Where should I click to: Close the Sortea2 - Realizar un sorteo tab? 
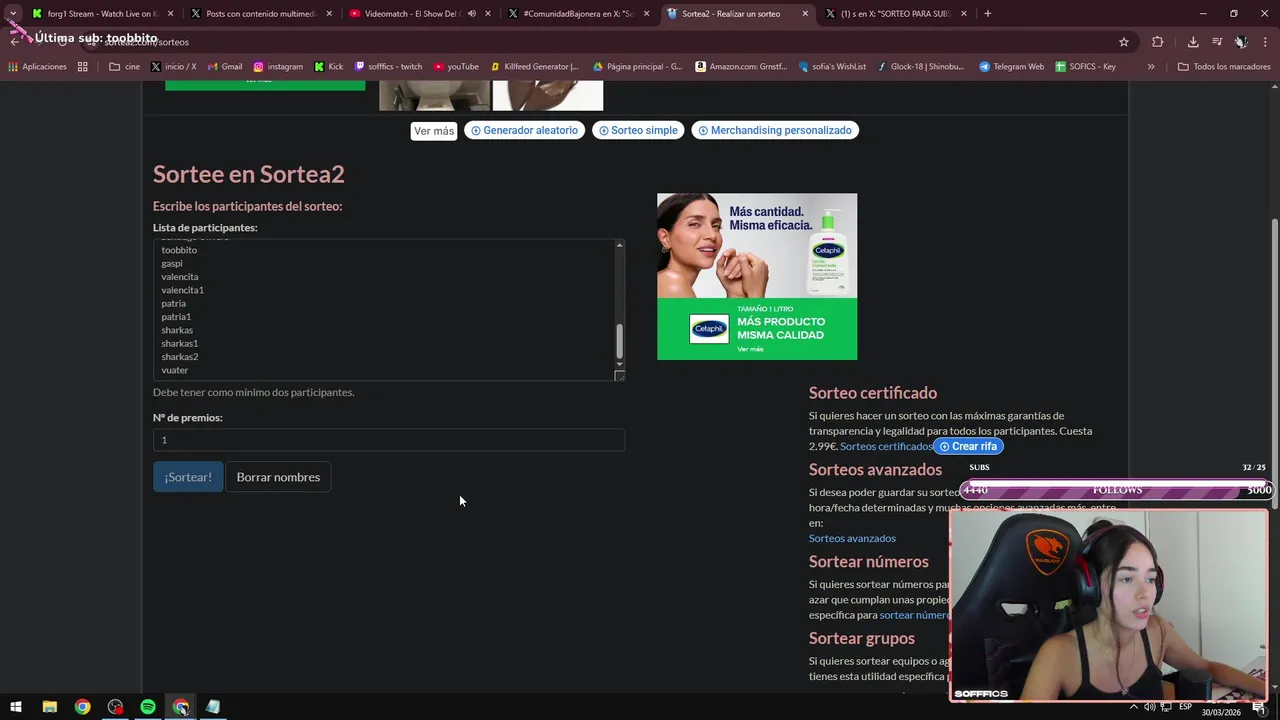pos(805,14)
